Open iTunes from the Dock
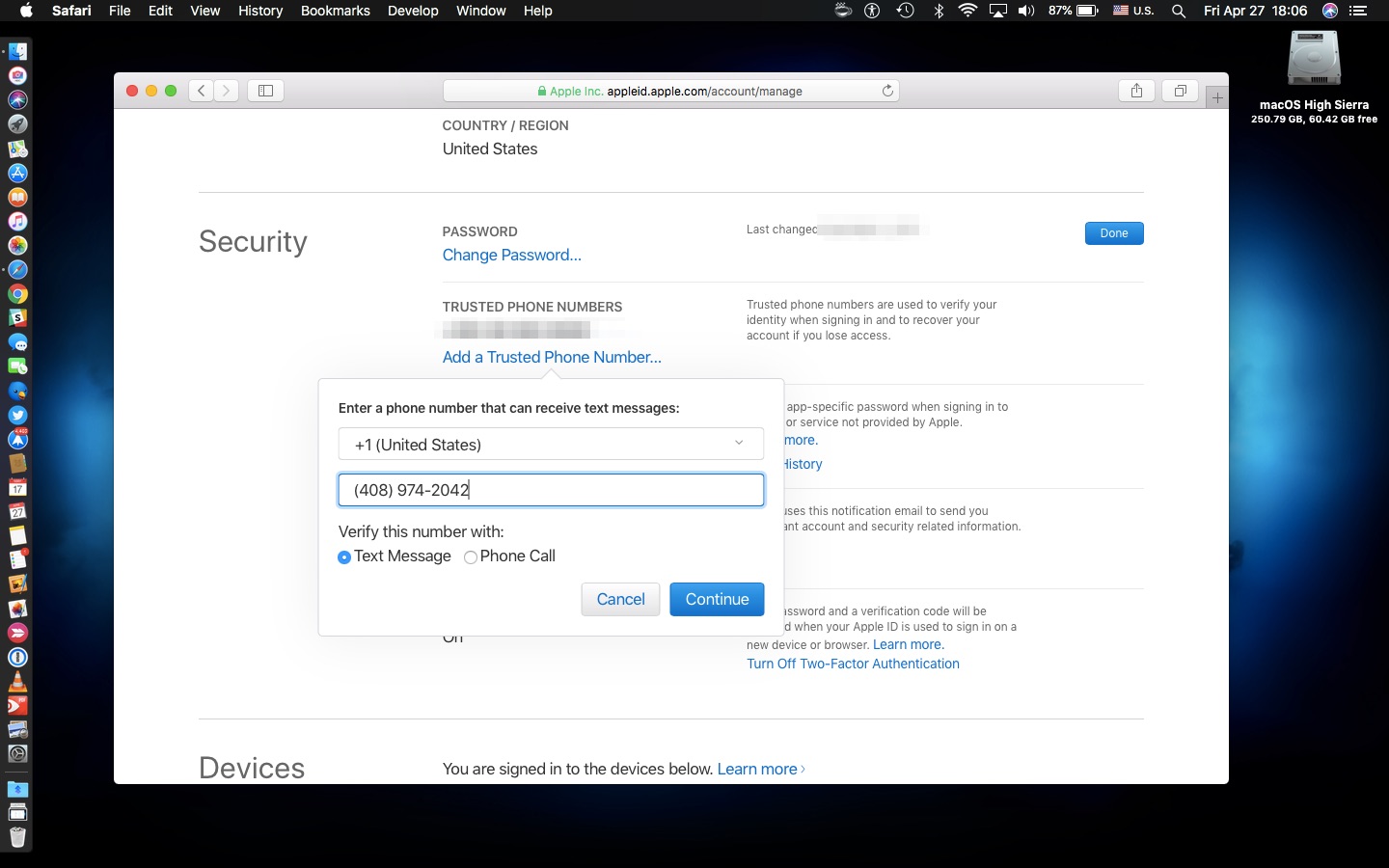This screenshot has width=1389, height=868. [17, 221]
